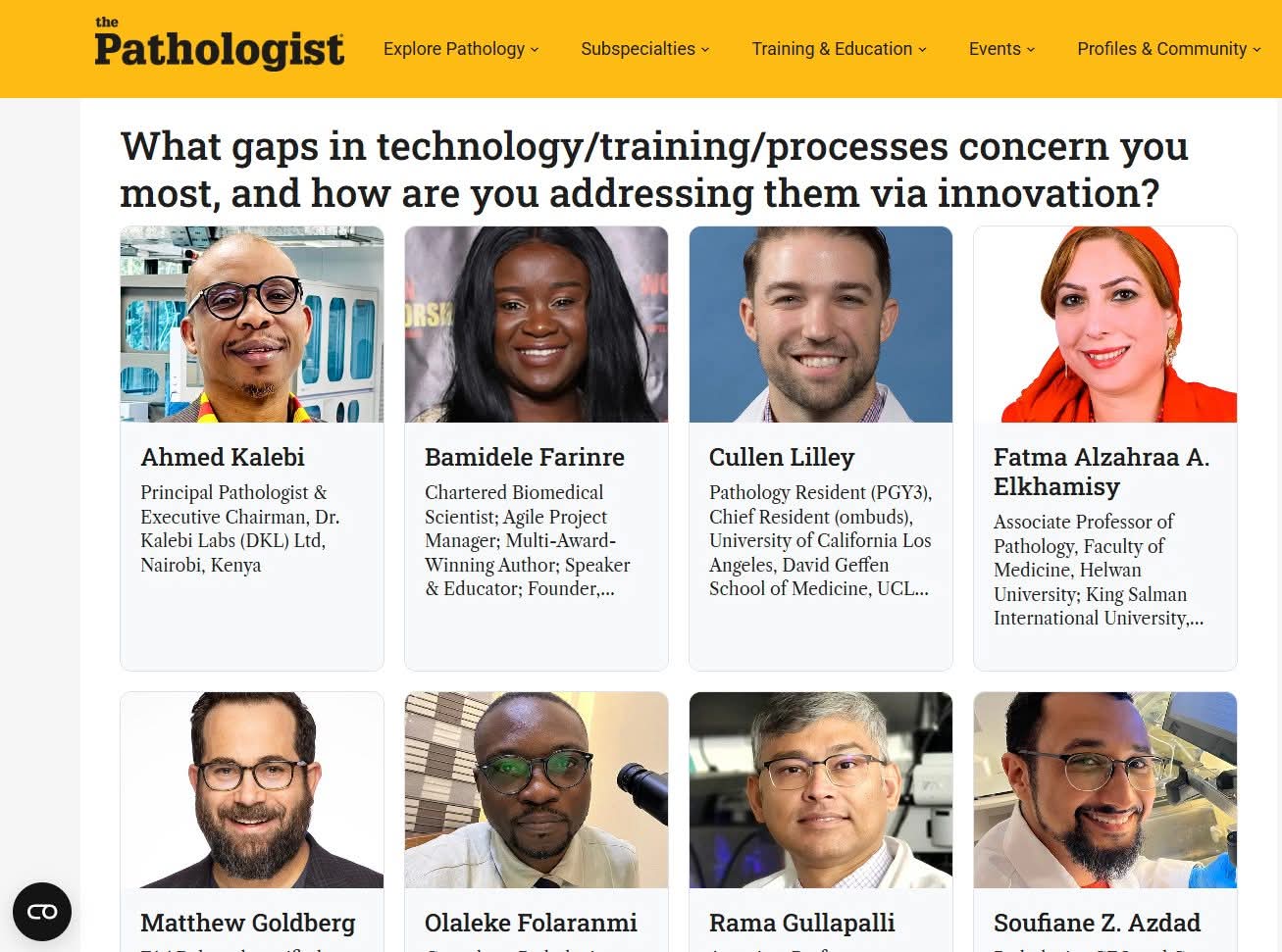
Task: Click Rama Gullapalli's portrait photo
Action: pos(821,790)
